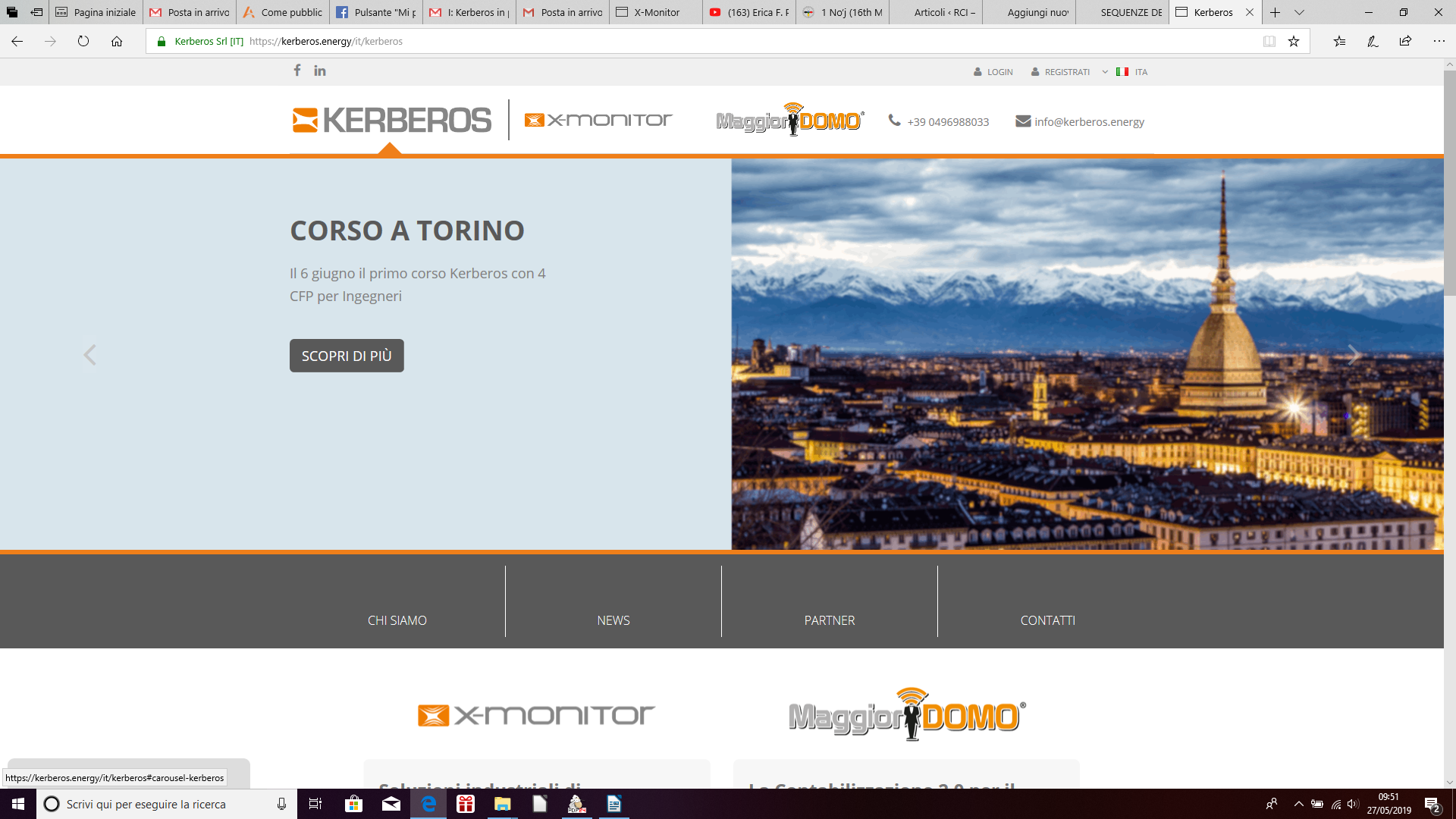Image resolution: width=1456 pixels, height=819 pixels.
Task: Go to next carousel slide arrow
Action: (x=1354, y=355)
